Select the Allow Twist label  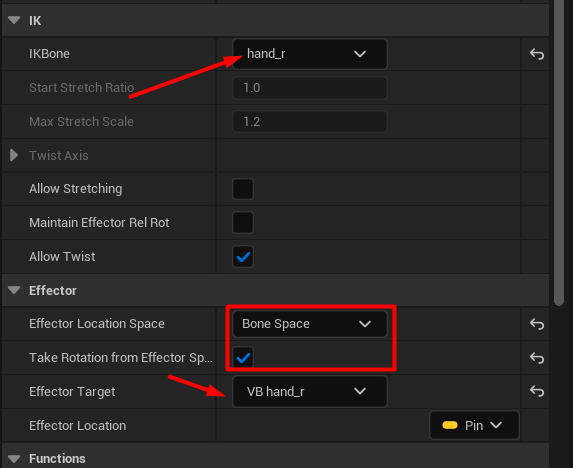point(62,257)
